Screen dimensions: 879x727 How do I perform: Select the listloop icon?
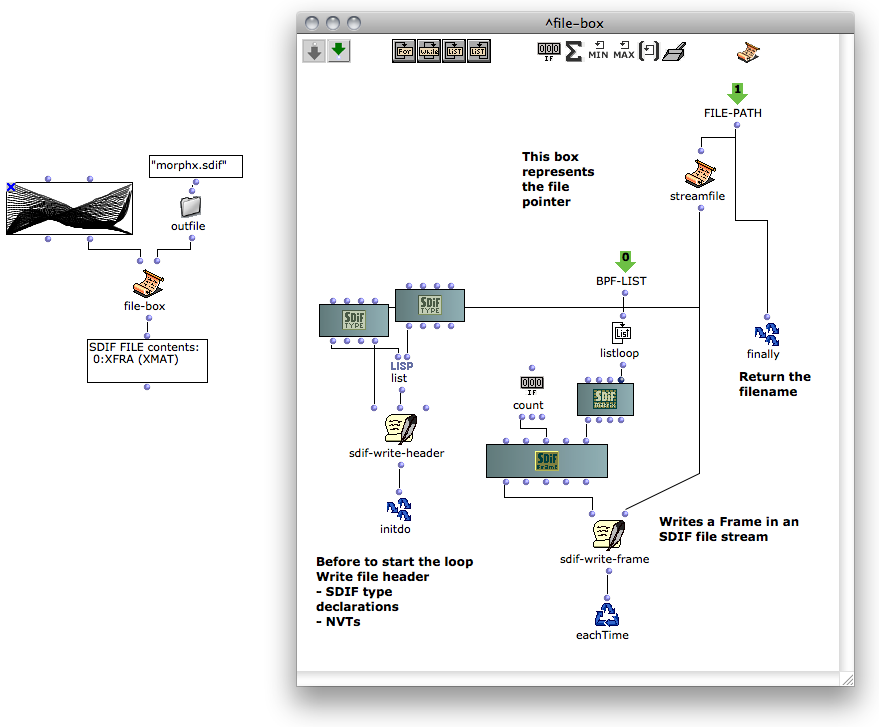tap(621, 332)
